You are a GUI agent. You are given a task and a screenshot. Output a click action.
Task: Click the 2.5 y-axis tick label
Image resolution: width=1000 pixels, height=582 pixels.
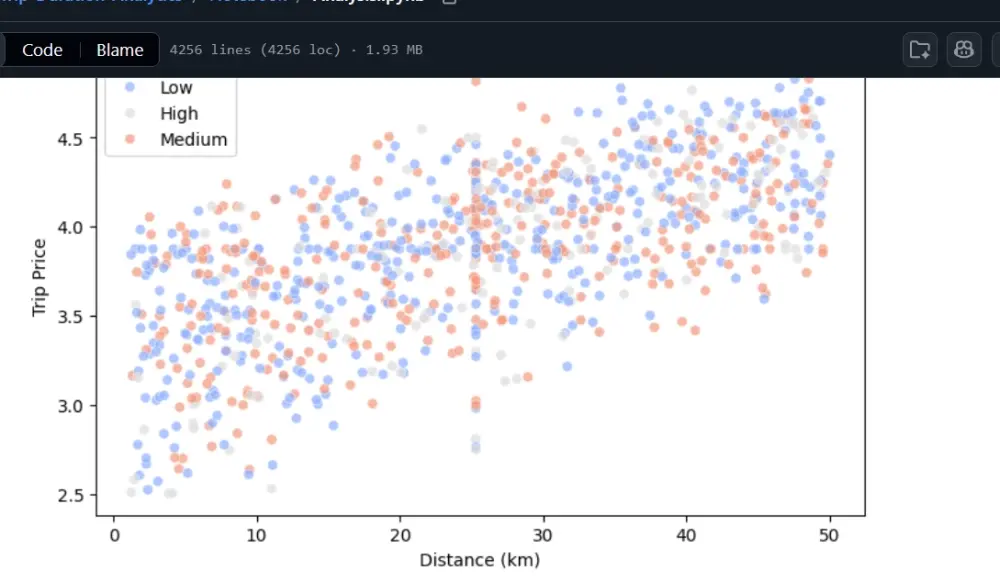pos(70,495)
